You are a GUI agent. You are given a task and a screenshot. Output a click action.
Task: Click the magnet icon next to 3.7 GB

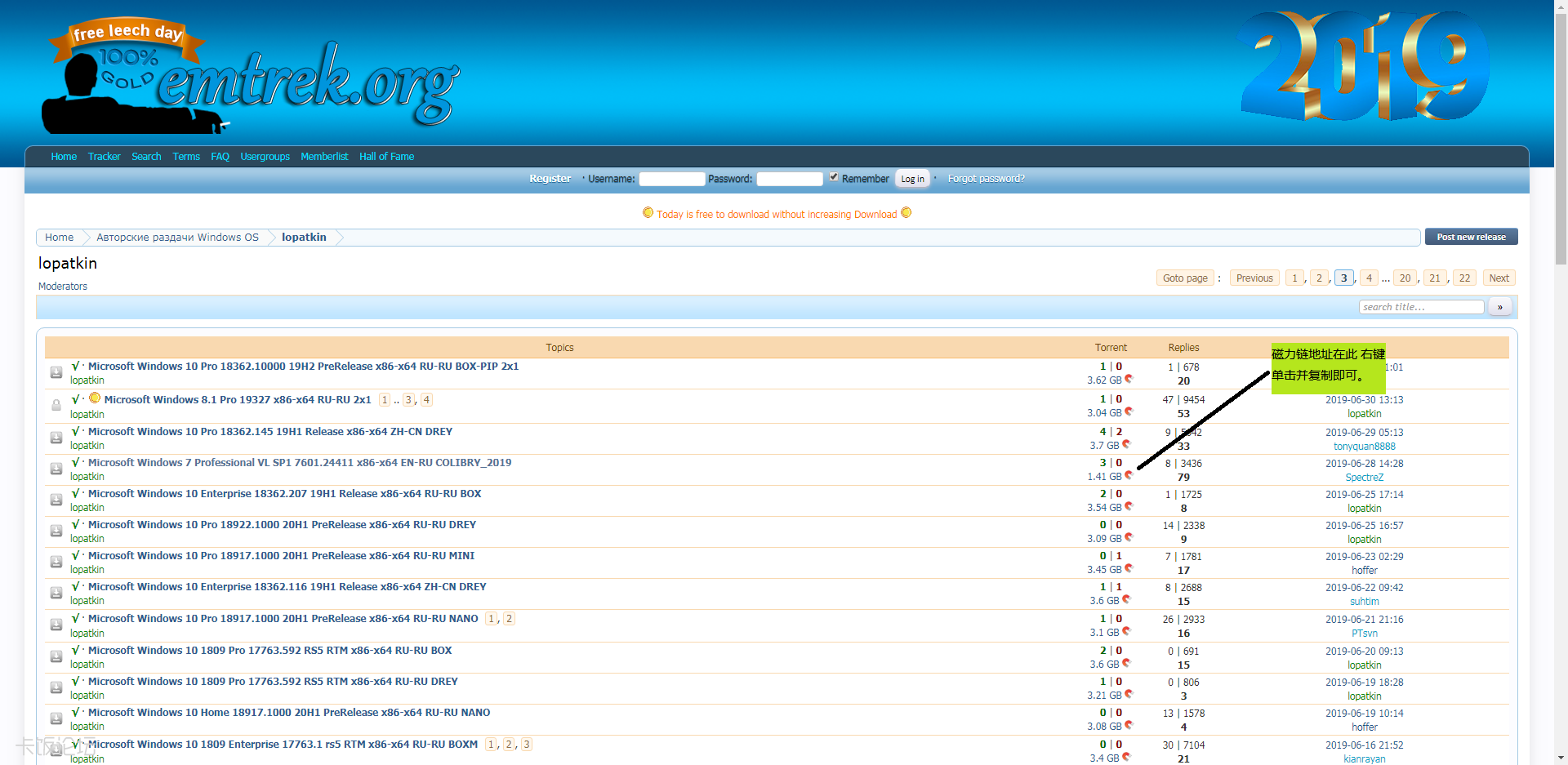[x=1126, y=444]
